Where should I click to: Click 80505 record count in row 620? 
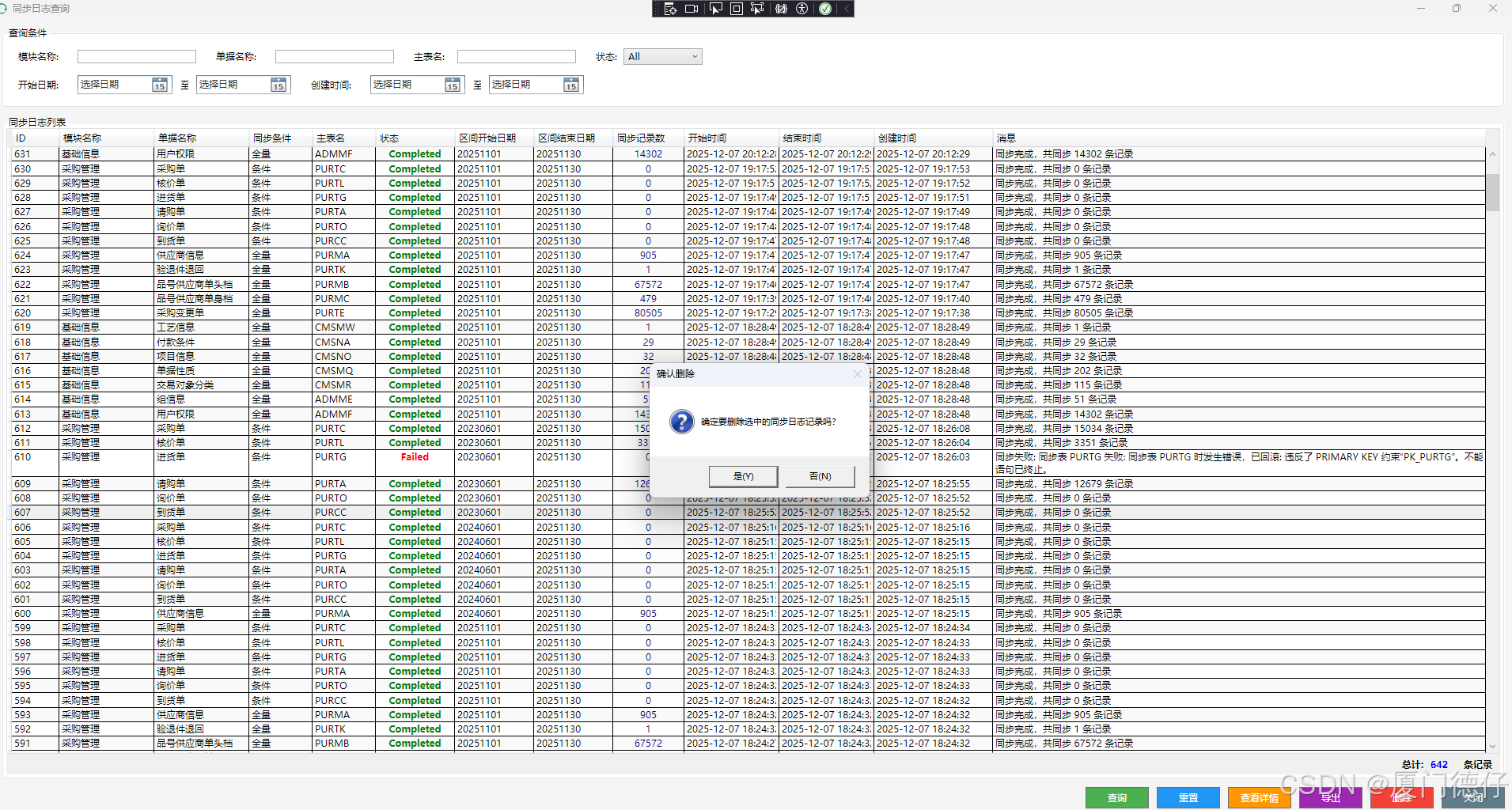(x=648, y=313)
